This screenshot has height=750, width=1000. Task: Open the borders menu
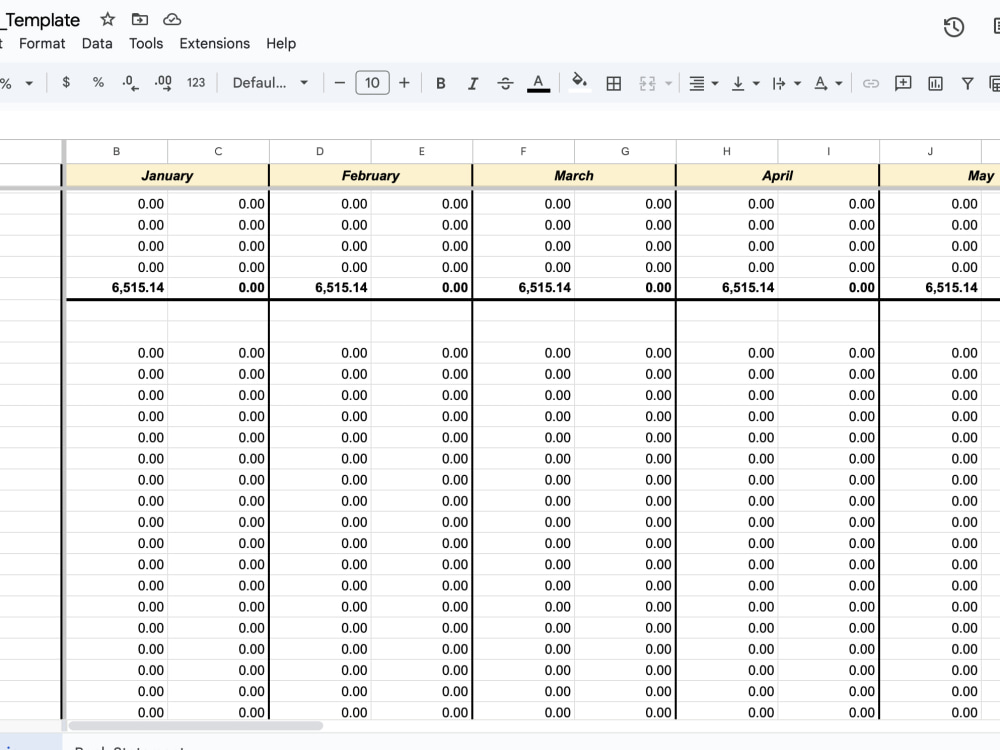point(614,83)
